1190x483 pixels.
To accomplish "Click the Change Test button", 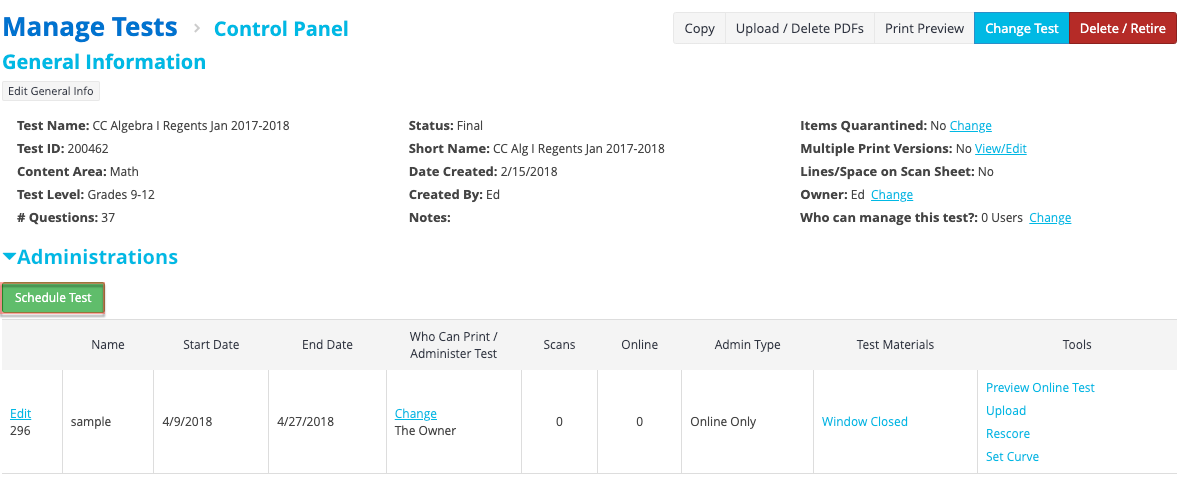I will pyautogui.click(x=1022, y=28).
